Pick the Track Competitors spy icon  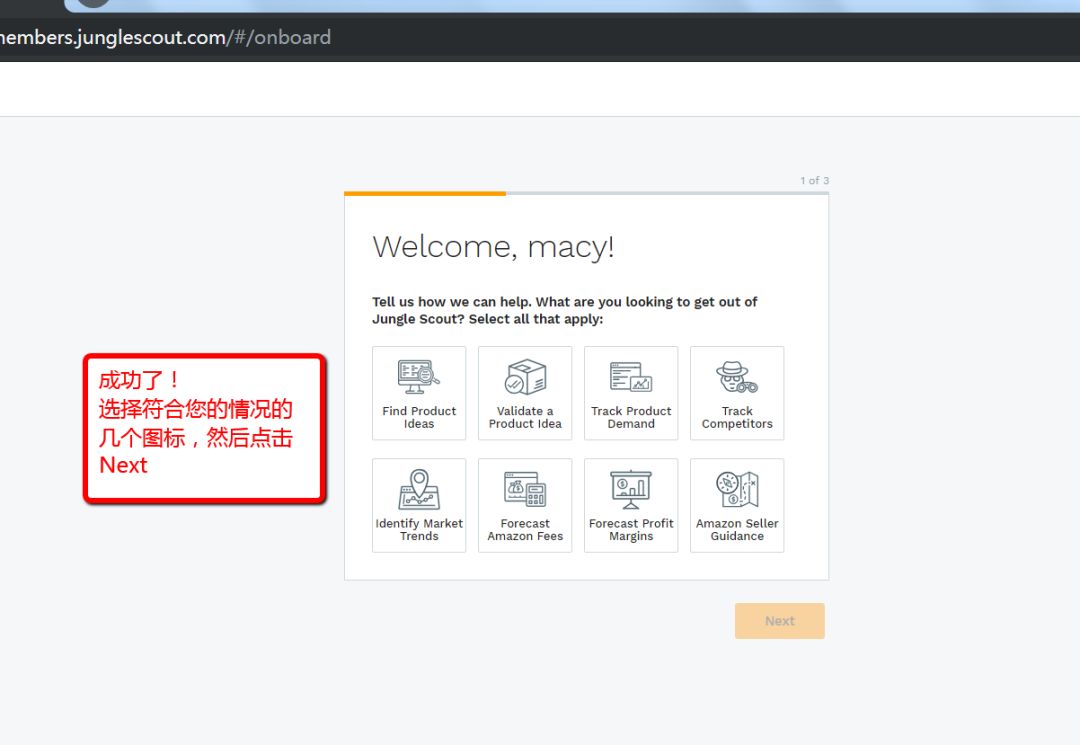(737, 377)
